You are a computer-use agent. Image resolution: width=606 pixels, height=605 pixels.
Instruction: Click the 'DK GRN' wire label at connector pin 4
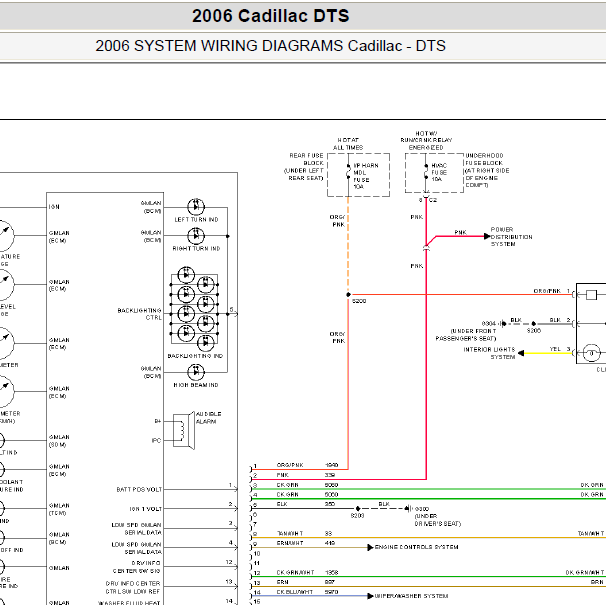(287, 494)
